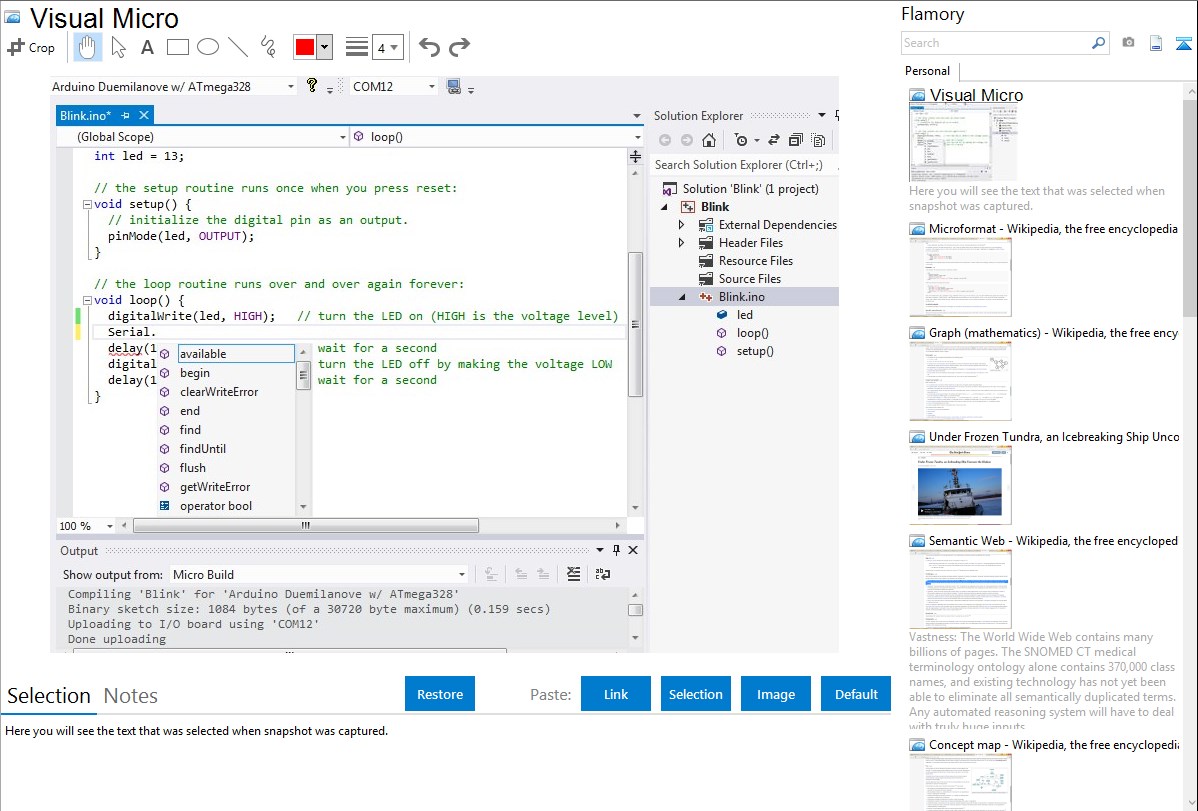Pin the Blink.ino tab
This screenshot has width=1198, height=811.
(x=125, y=115)
